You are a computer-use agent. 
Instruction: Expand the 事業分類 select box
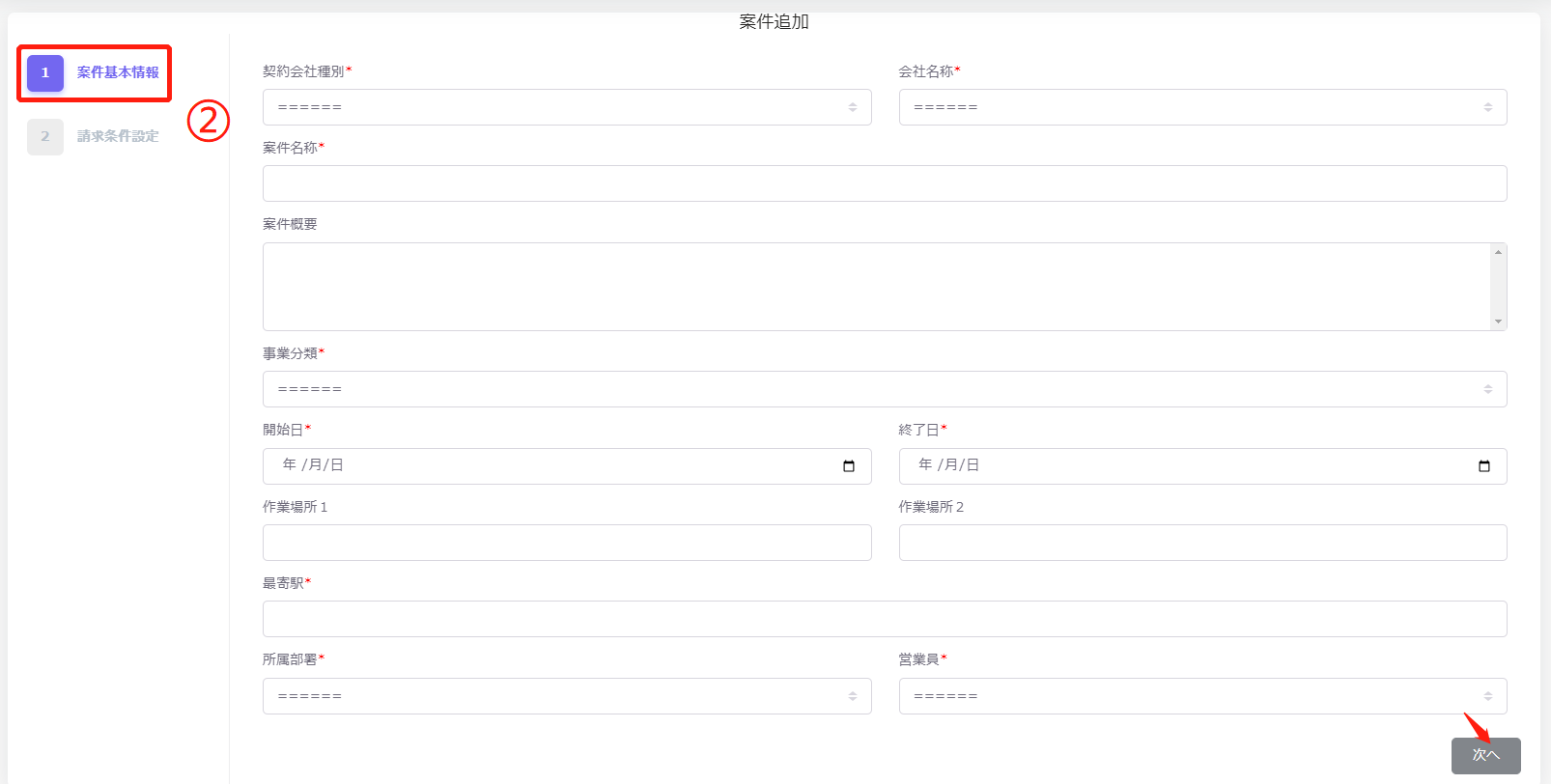coord(884,389)
